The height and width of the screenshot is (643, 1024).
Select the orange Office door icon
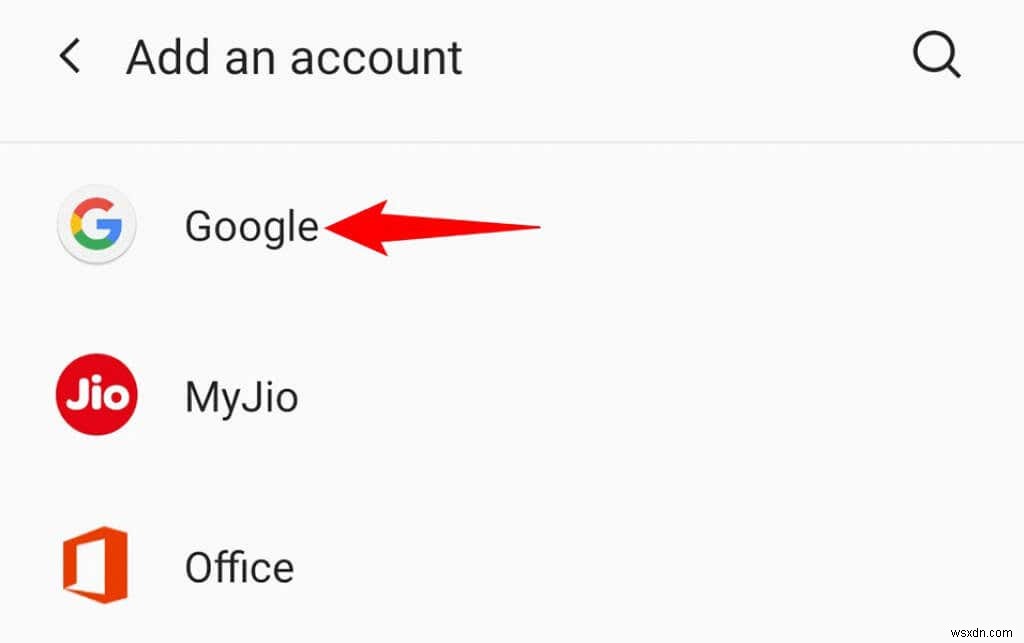[x=95, y=566]
